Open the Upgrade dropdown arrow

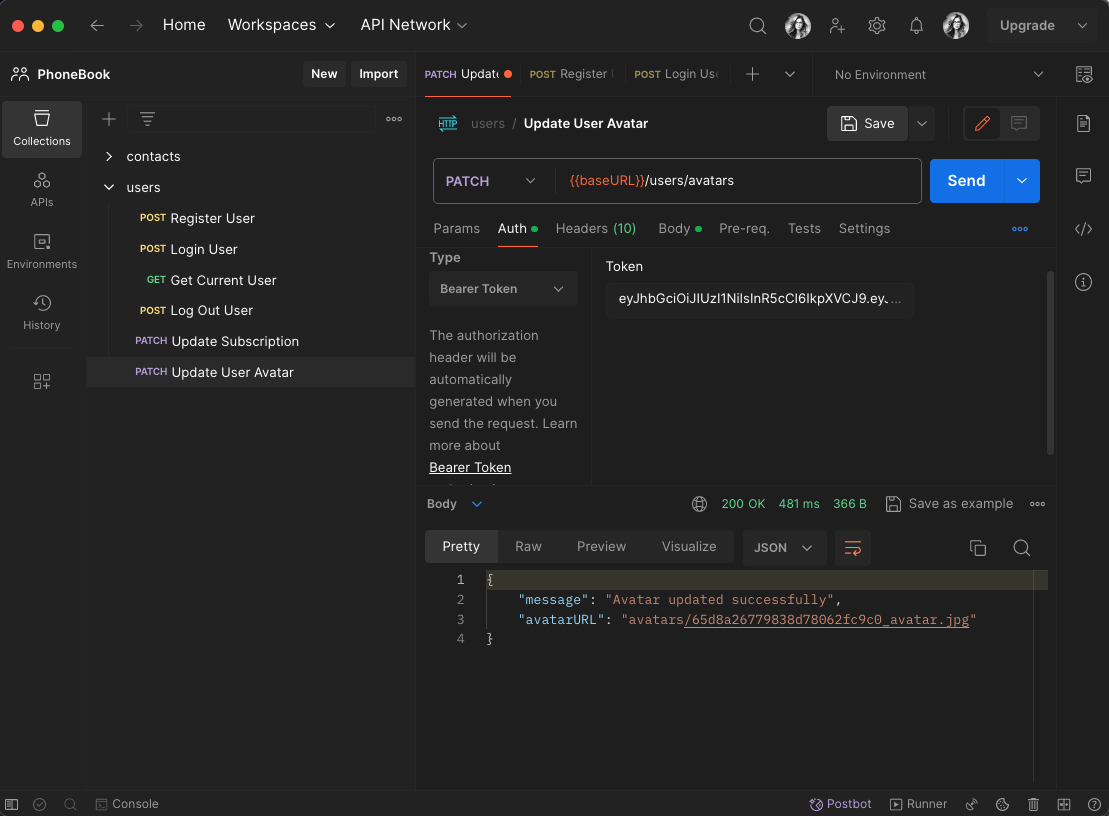(x=1082, y=25)
